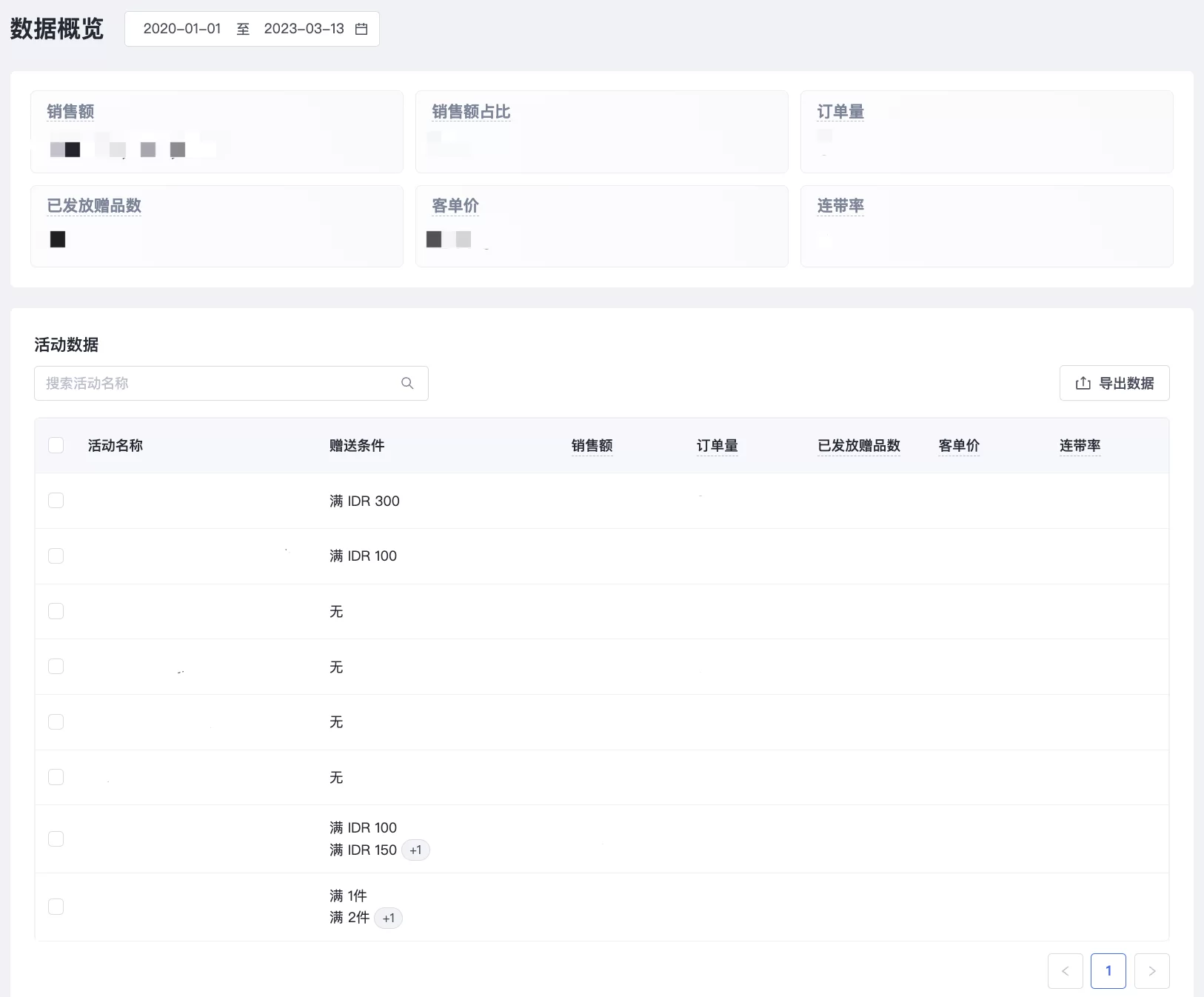Toggle the select-all header checkbox

56,445
